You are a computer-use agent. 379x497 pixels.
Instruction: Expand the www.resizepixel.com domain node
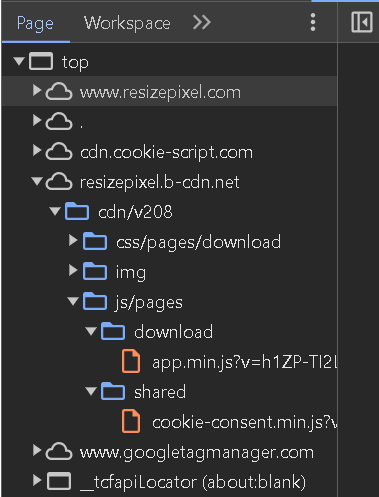(x=37, y=91)
